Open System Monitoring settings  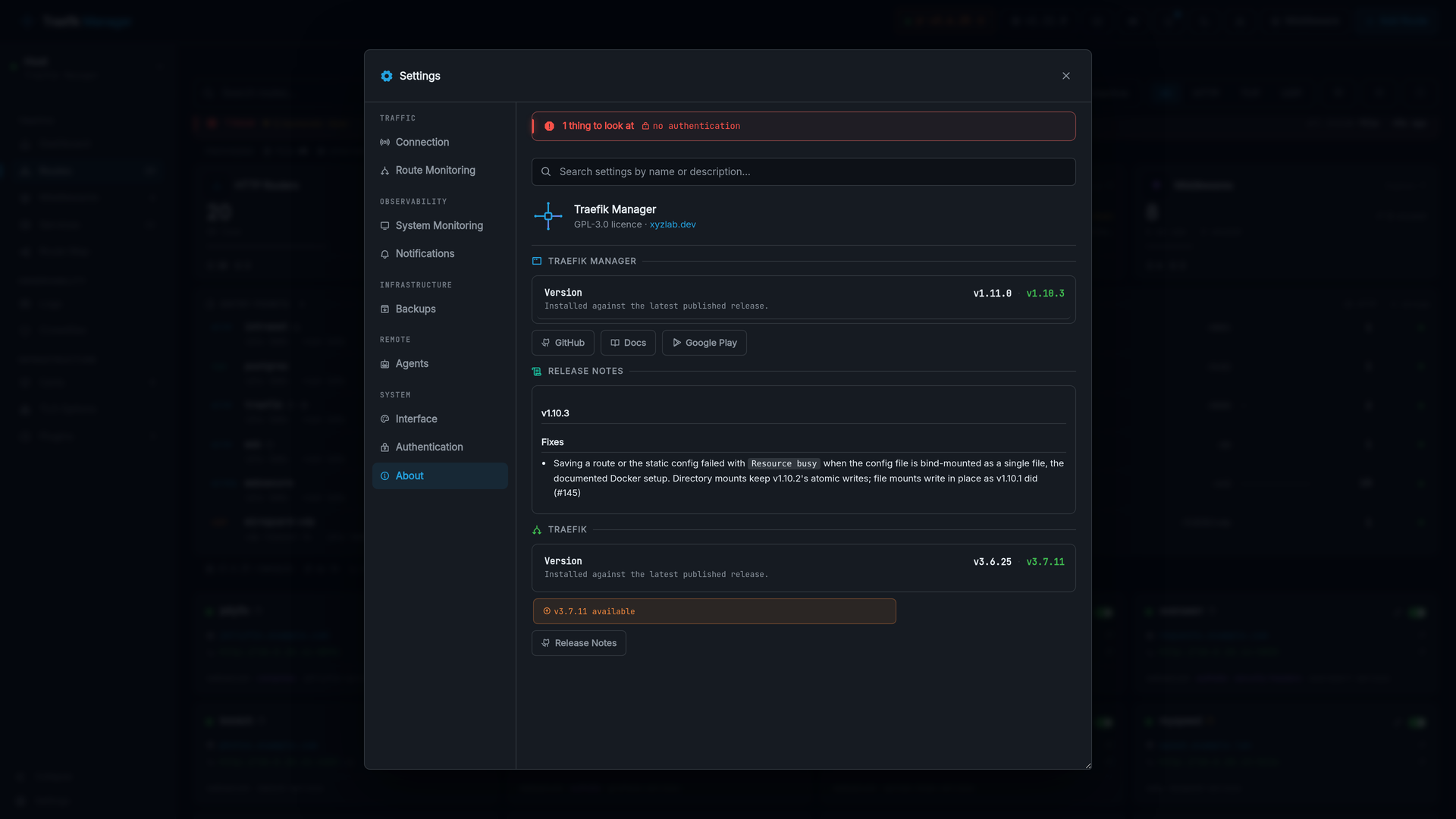[x=440, y=226]
